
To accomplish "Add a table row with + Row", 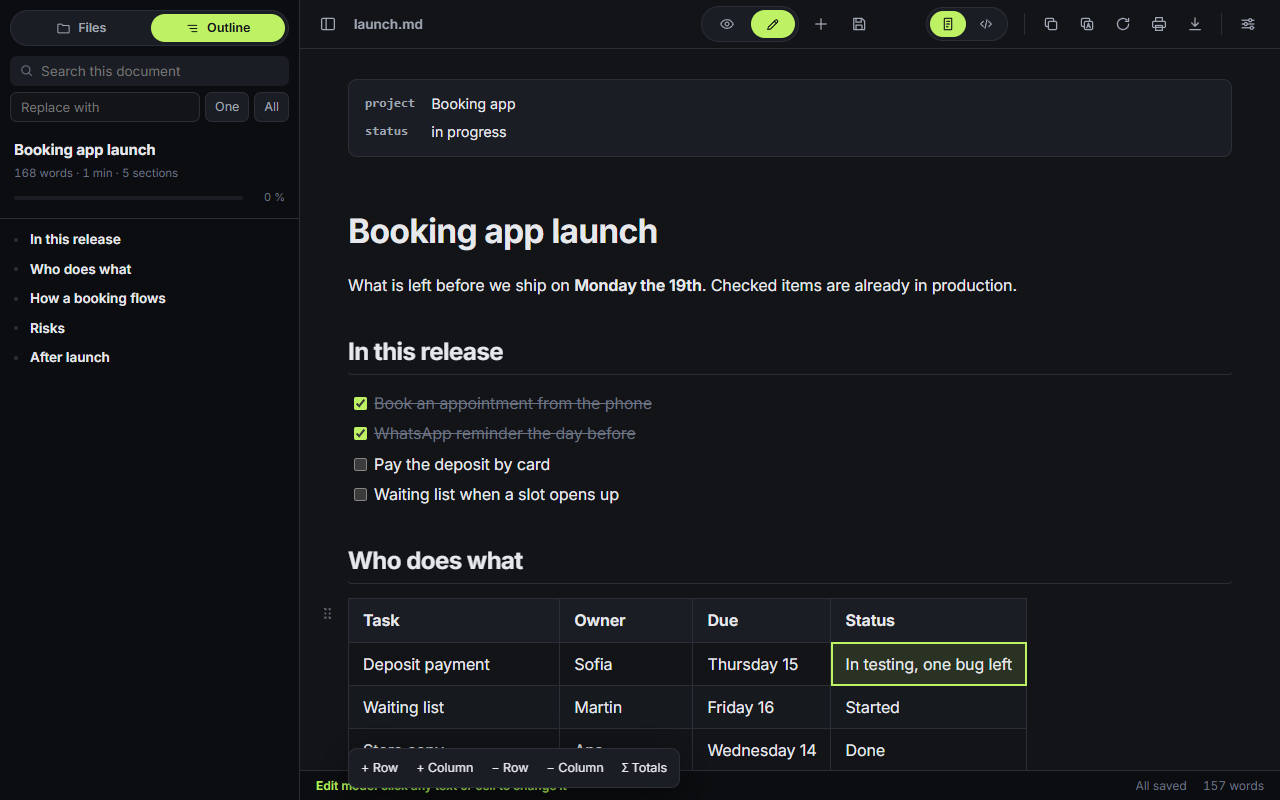I will click(380, 768).
